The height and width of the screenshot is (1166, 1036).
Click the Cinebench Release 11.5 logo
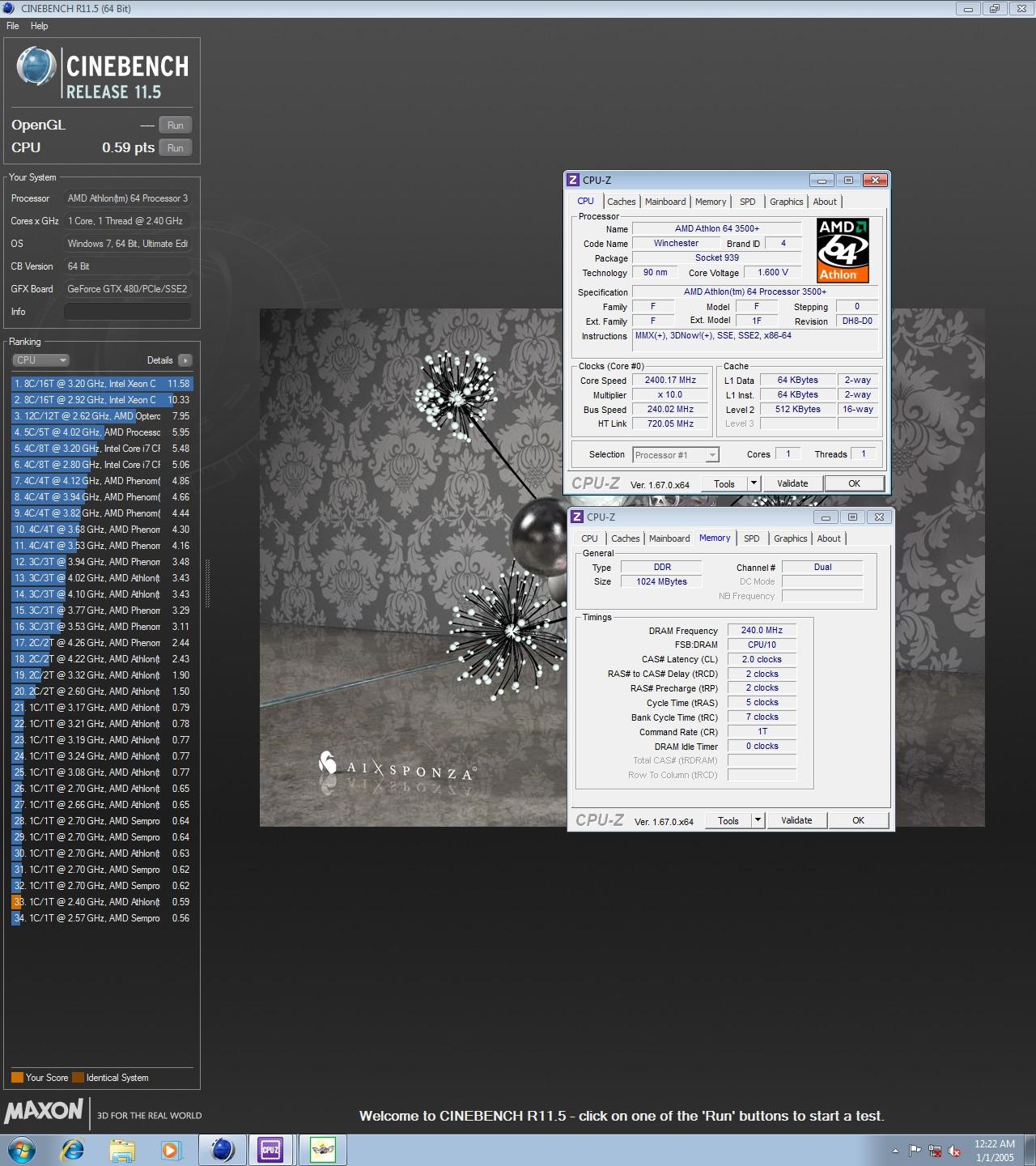[102, 74]
